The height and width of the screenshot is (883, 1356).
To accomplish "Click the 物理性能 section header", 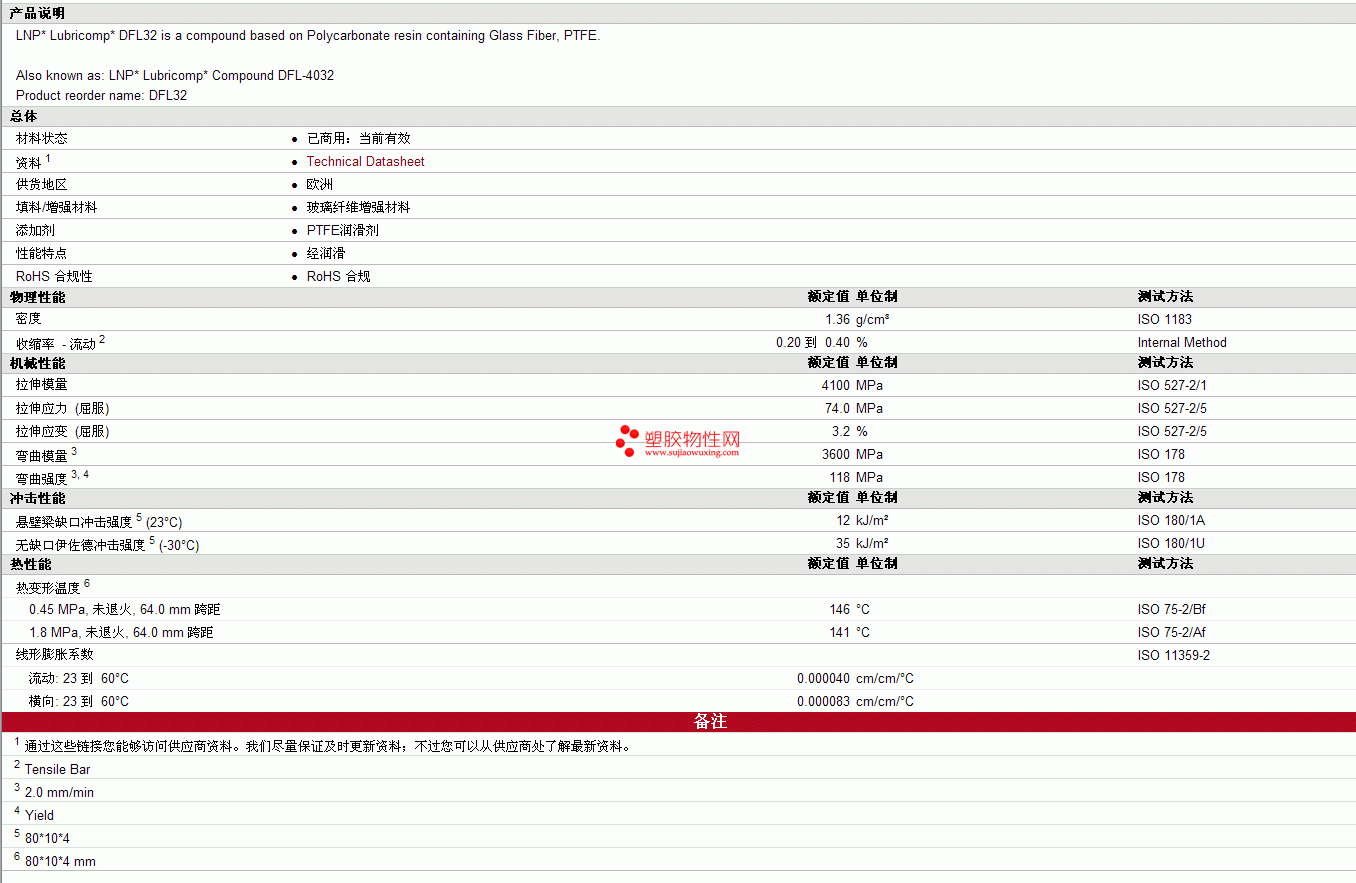I will [x=38, y=297].
